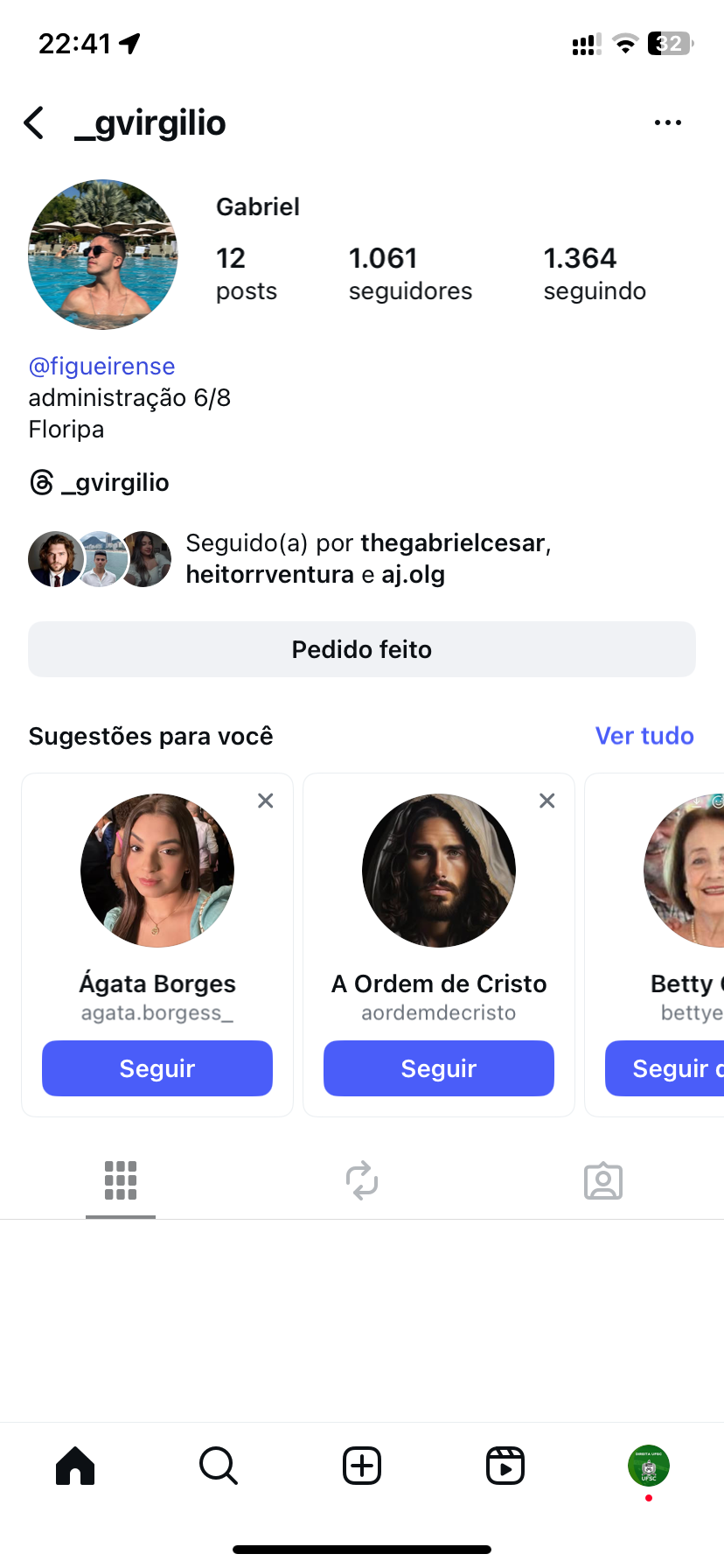Open Gabriel's profile picture
Viewport: 724px width, 1568px height.
pyautogui.click(x=103, y=255)
